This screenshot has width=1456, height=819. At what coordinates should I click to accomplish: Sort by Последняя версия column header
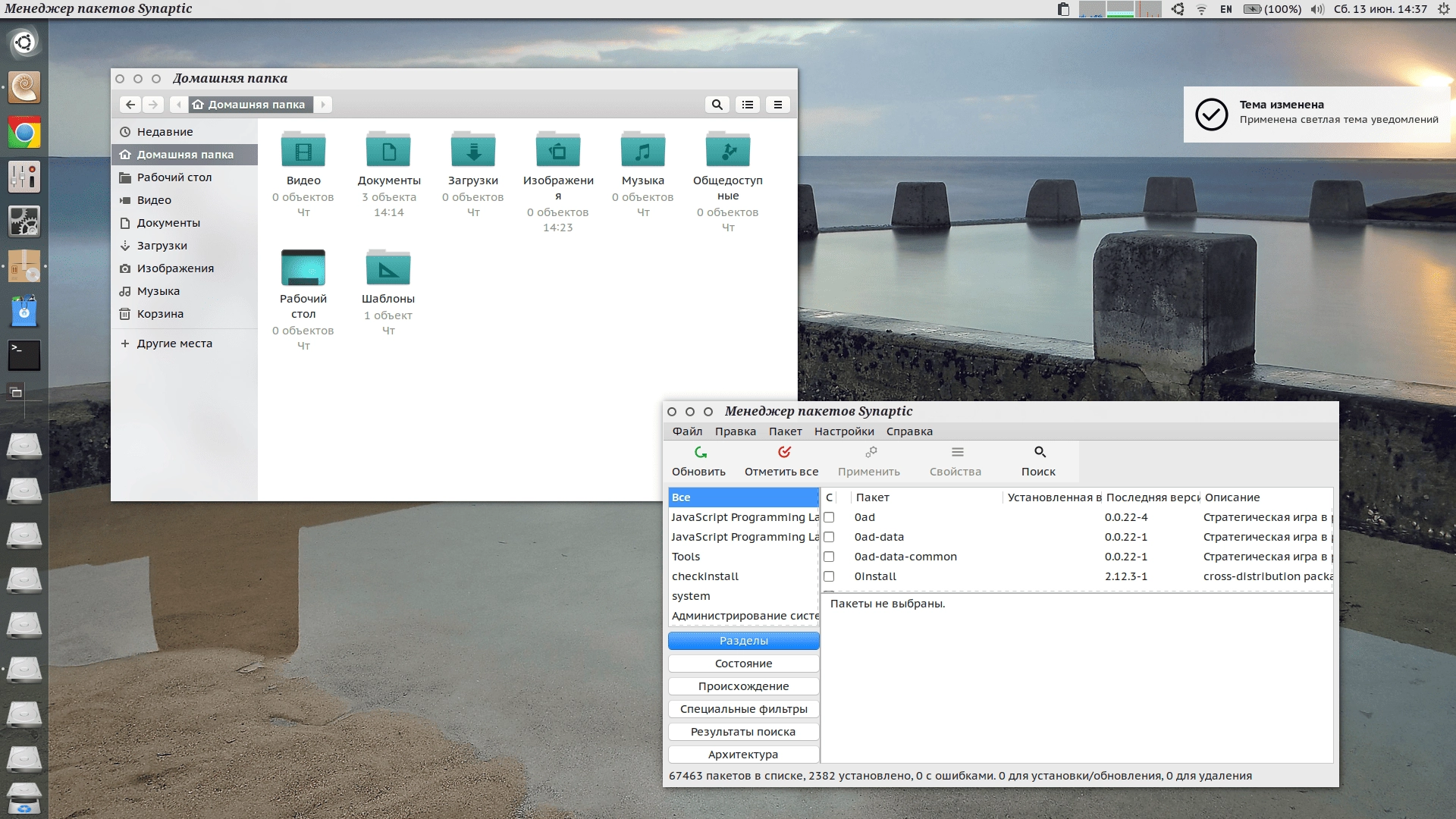[1151, 497]
